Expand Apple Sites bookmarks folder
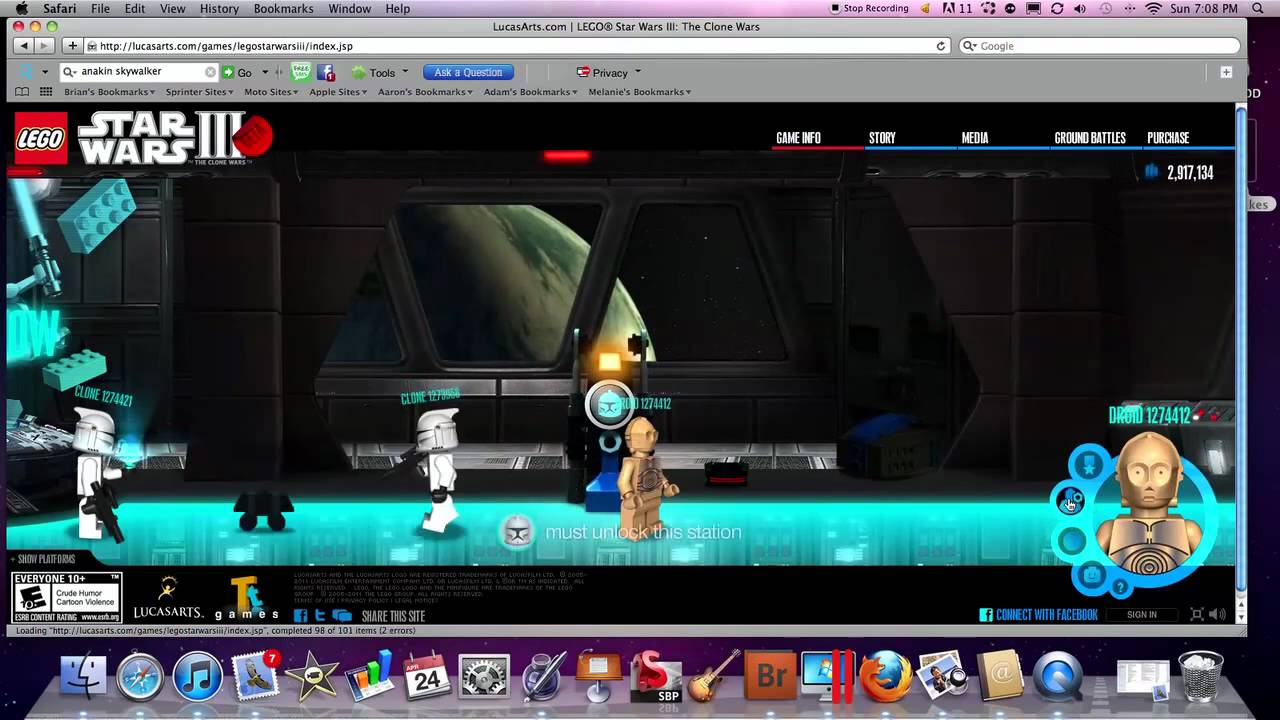This screenshot has height=720, width=1280. [x=339, y=92]
